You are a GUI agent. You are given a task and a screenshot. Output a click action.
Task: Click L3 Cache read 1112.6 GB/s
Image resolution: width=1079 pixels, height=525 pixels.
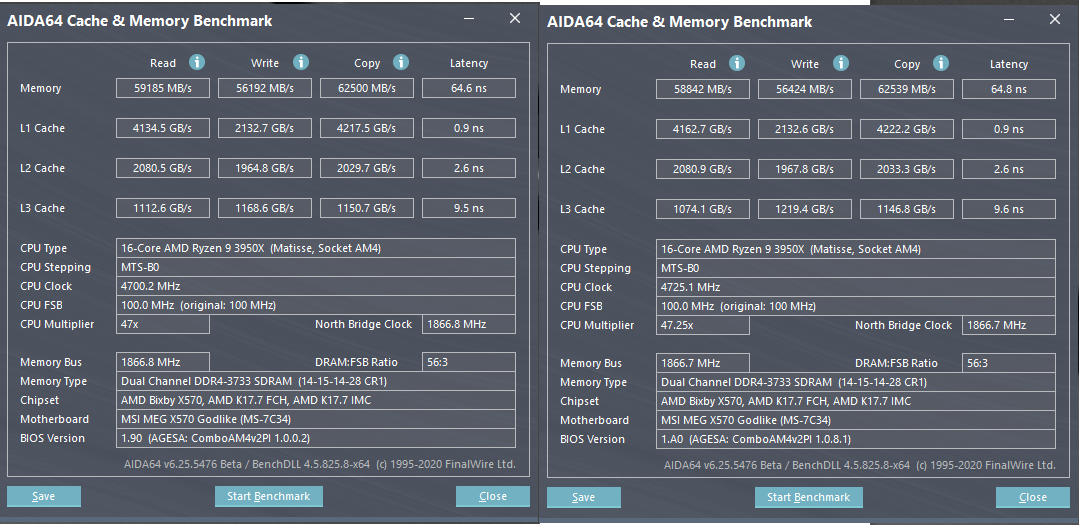(163, 208)
